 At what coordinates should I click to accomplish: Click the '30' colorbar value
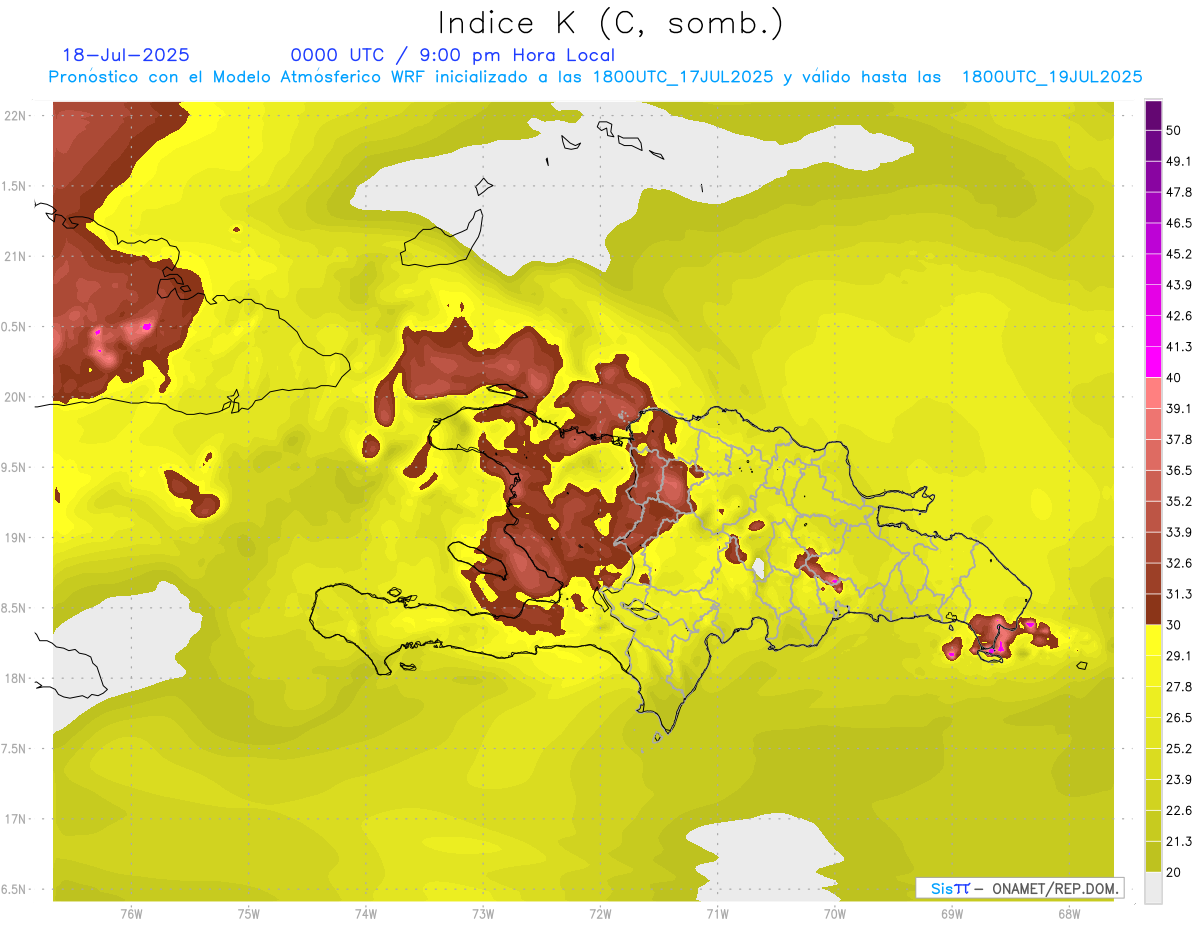point(1175,625)
